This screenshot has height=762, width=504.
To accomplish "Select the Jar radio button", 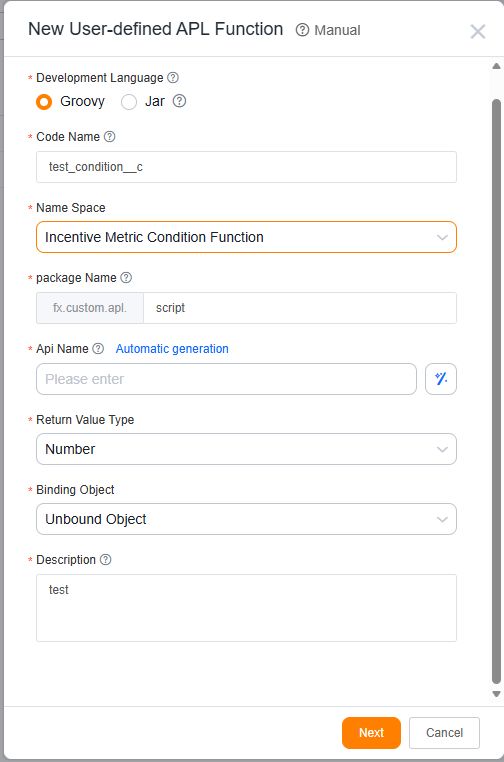I will [129, 102].
